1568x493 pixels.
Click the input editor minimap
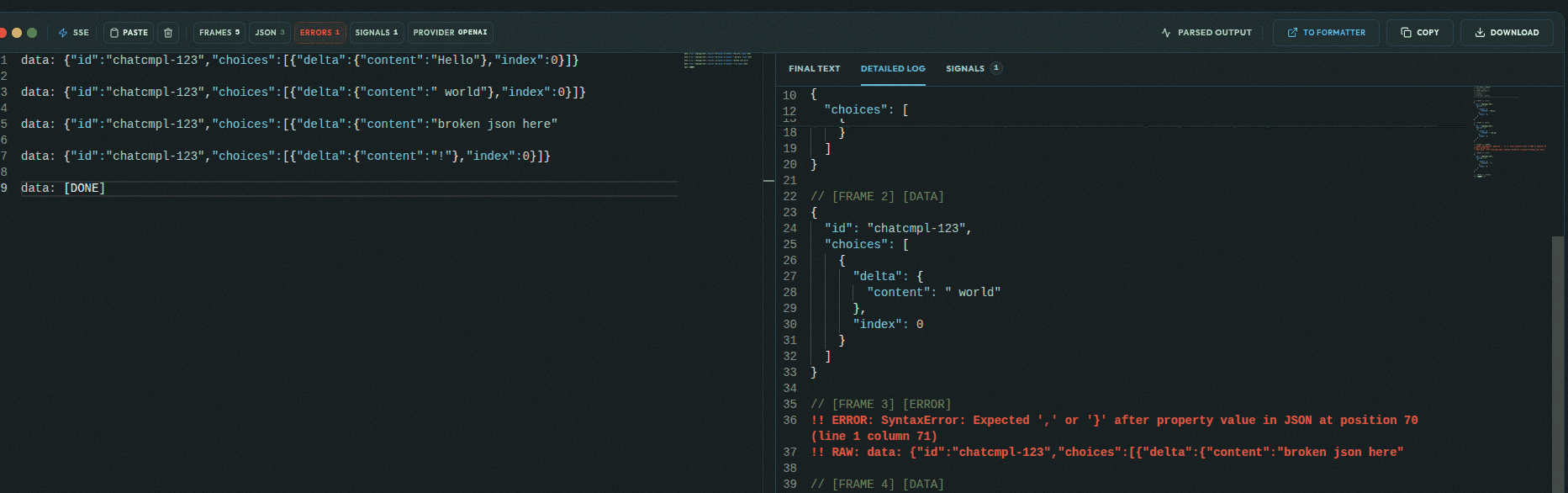[x=717, y=60]
